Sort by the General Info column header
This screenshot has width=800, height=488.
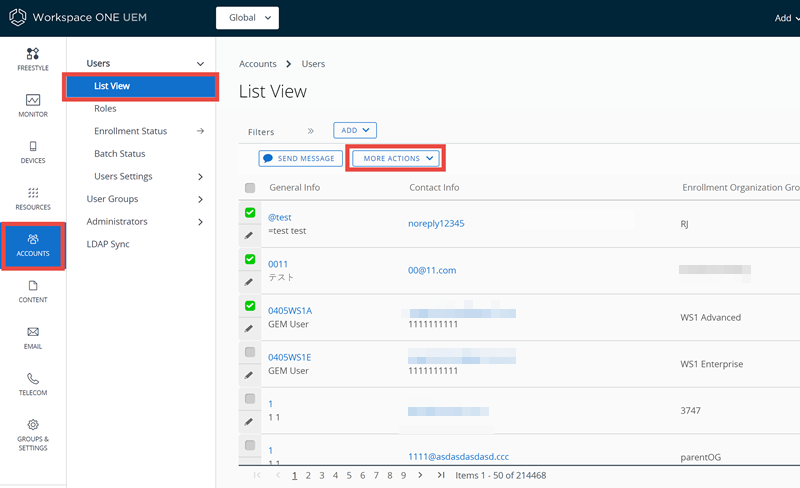[x=294, y=187]
